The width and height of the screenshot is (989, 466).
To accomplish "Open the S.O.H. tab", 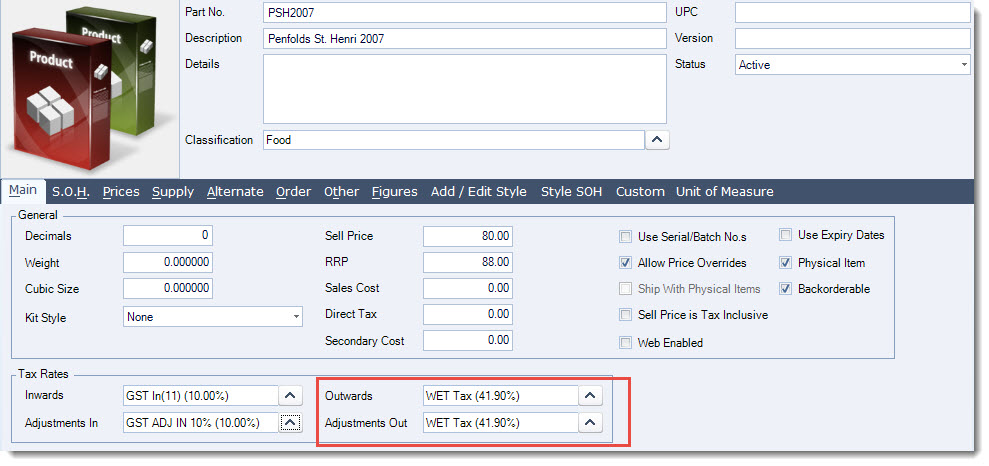I will point(71,192).
